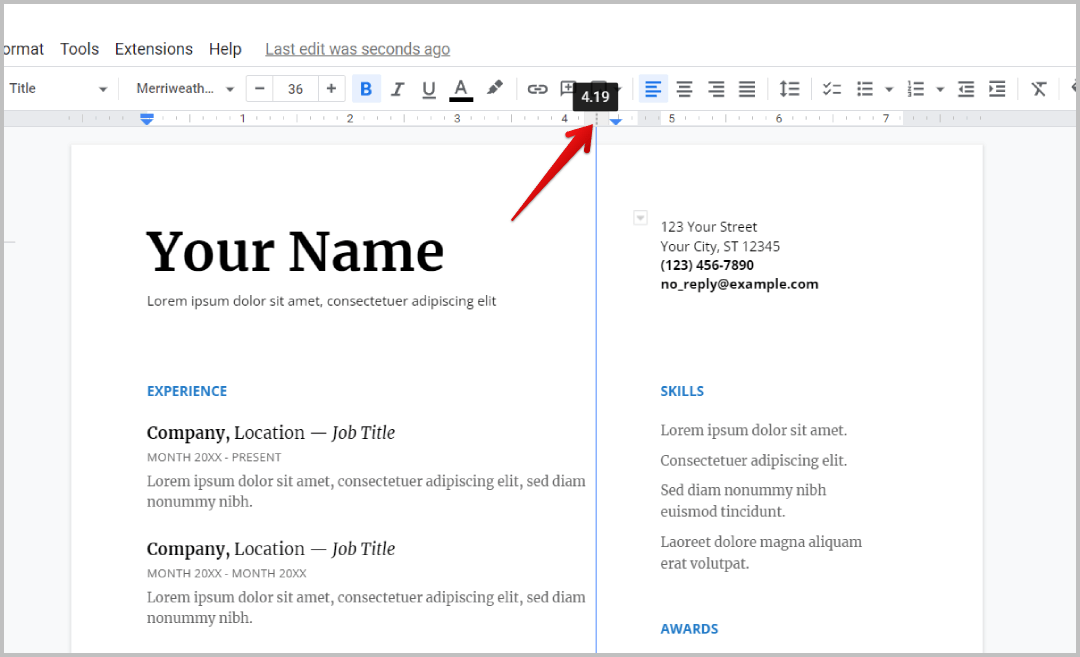Increase the indent
Image resolution: width=1080 pixels, height=657 pixels.
pyautogui.click(x=997, y=89)
